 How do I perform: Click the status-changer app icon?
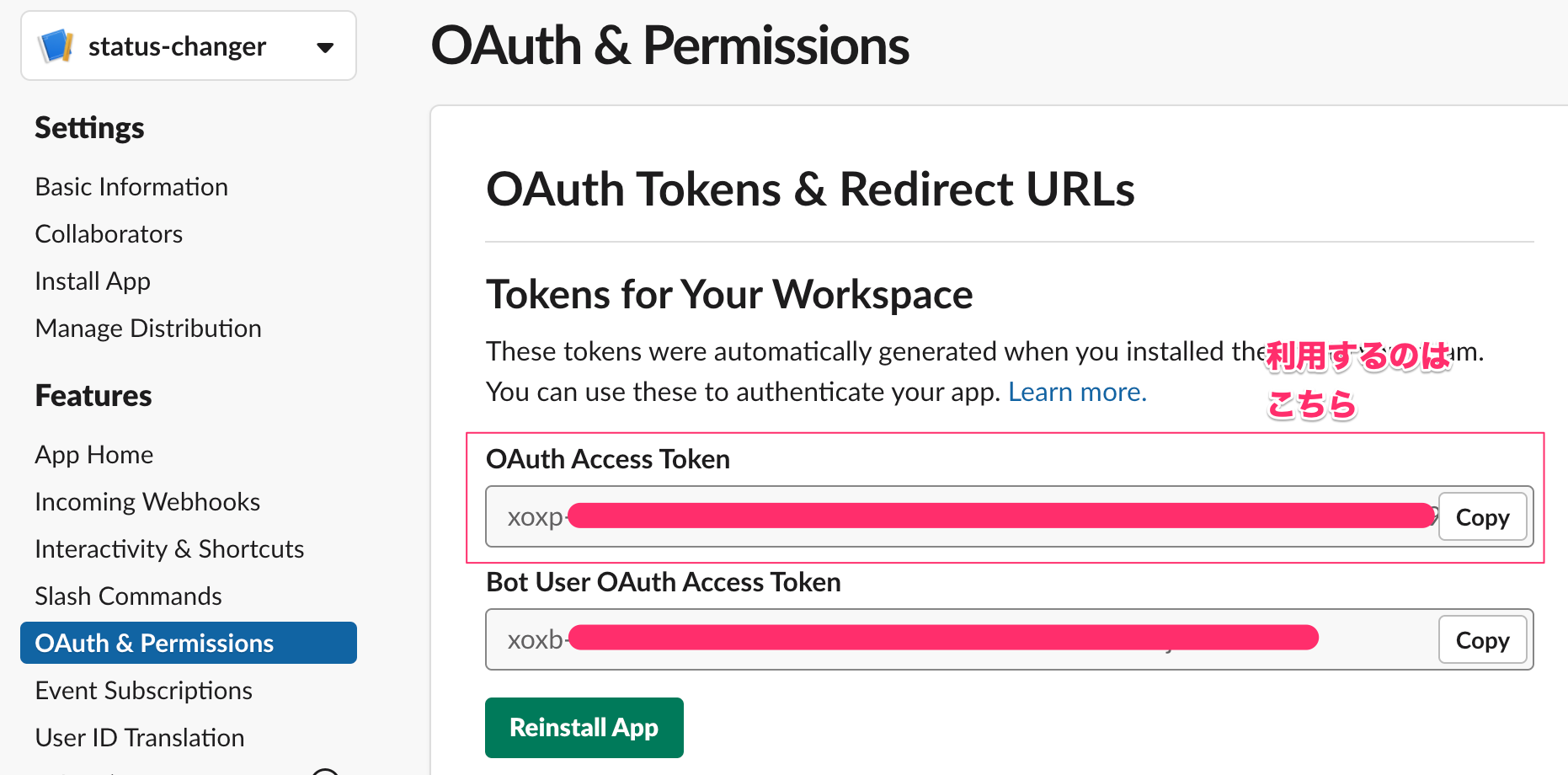(x=56, y=45)
